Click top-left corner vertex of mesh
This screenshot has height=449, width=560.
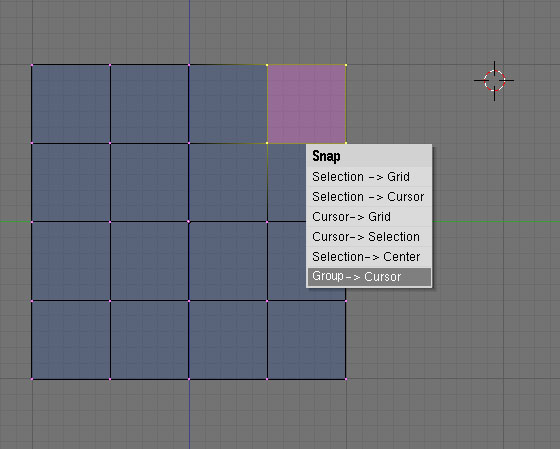pyautogui.click(x=32, y=65)
